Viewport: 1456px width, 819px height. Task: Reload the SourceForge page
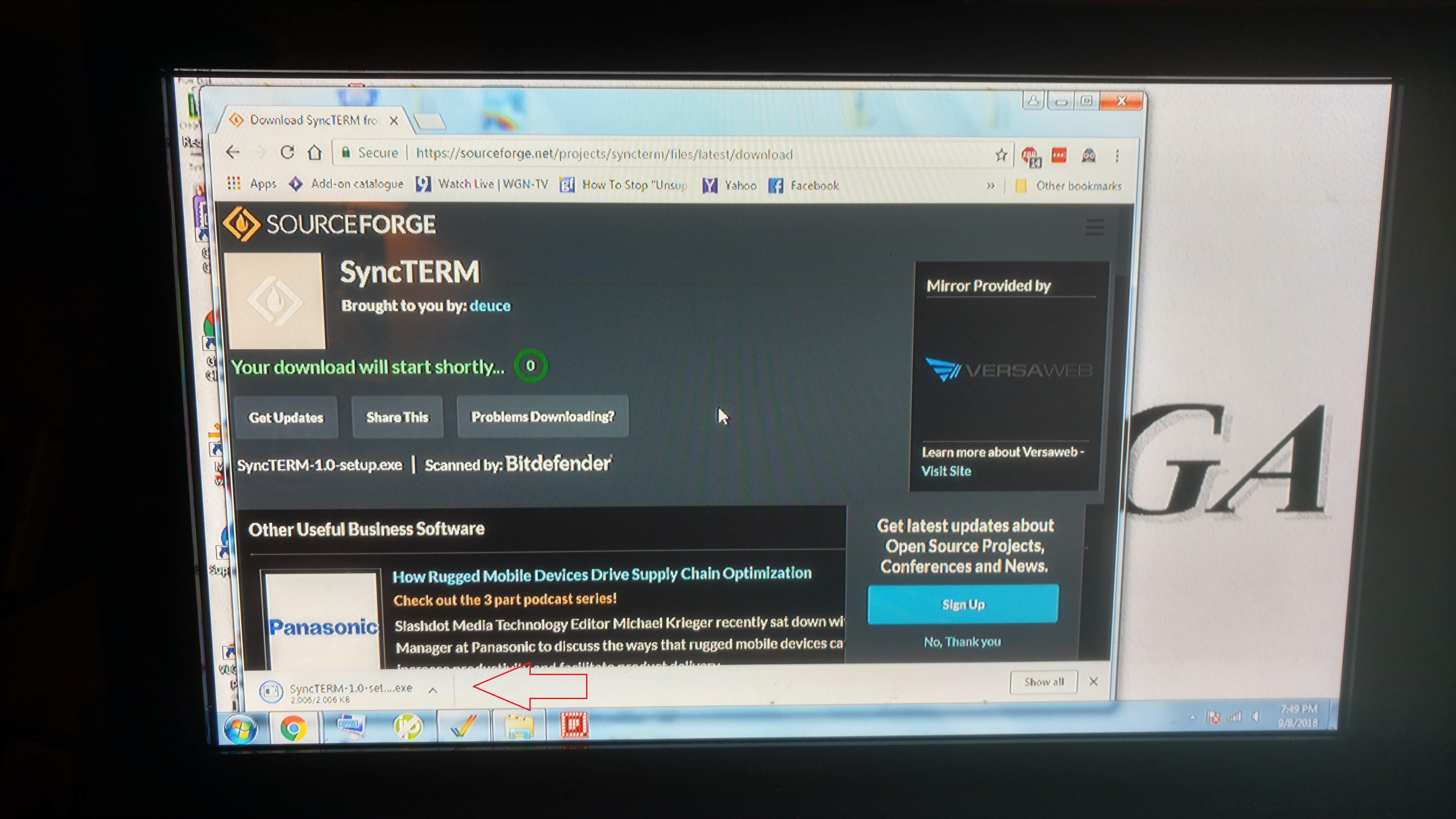pyautogui.click(x=287, y=152)
